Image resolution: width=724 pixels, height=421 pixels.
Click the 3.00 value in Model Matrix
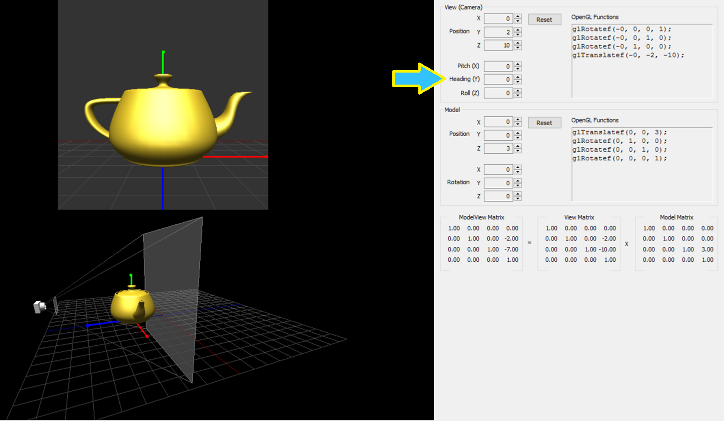(707, 249)
